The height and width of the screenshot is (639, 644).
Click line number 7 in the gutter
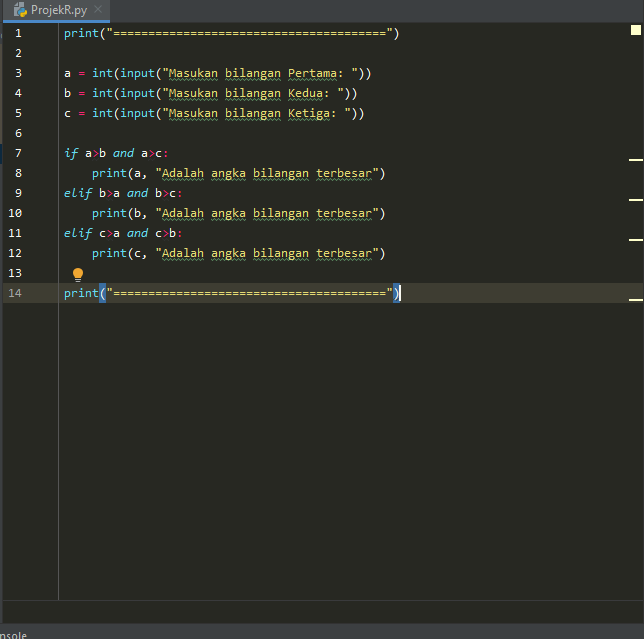(x=18, y=153)
